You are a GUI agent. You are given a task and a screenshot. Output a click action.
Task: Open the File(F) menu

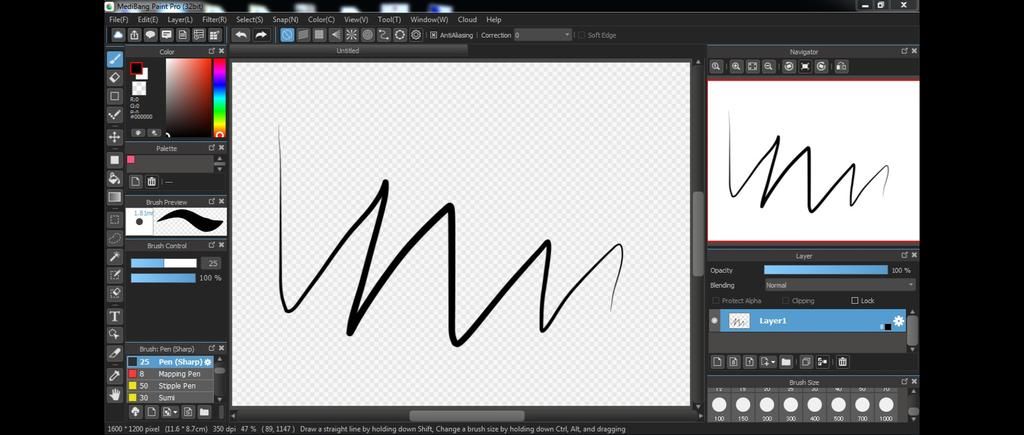point(119,20)
